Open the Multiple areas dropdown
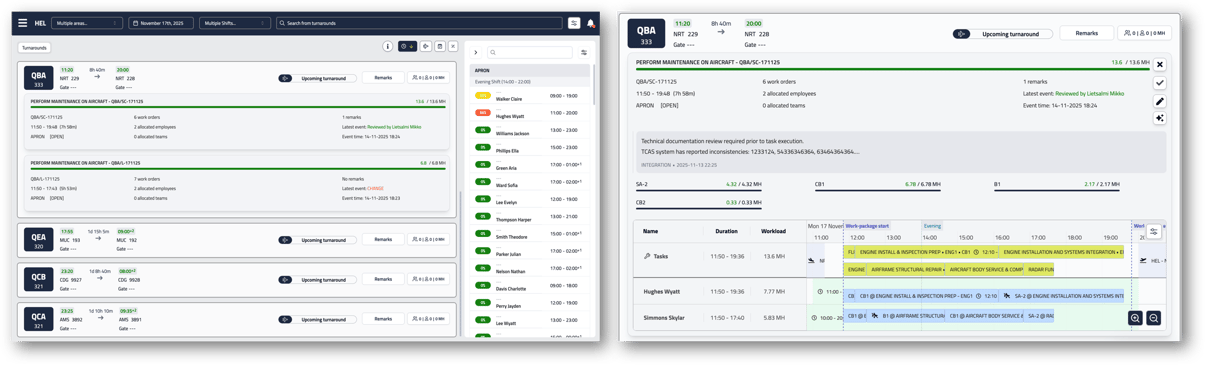Viewport: 1205px width, 365px height. coord(87,23)
